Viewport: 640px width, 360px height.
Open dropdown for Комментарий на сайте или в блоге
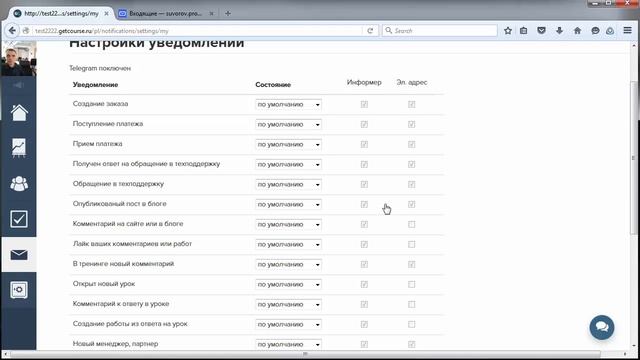click(288, 224)
